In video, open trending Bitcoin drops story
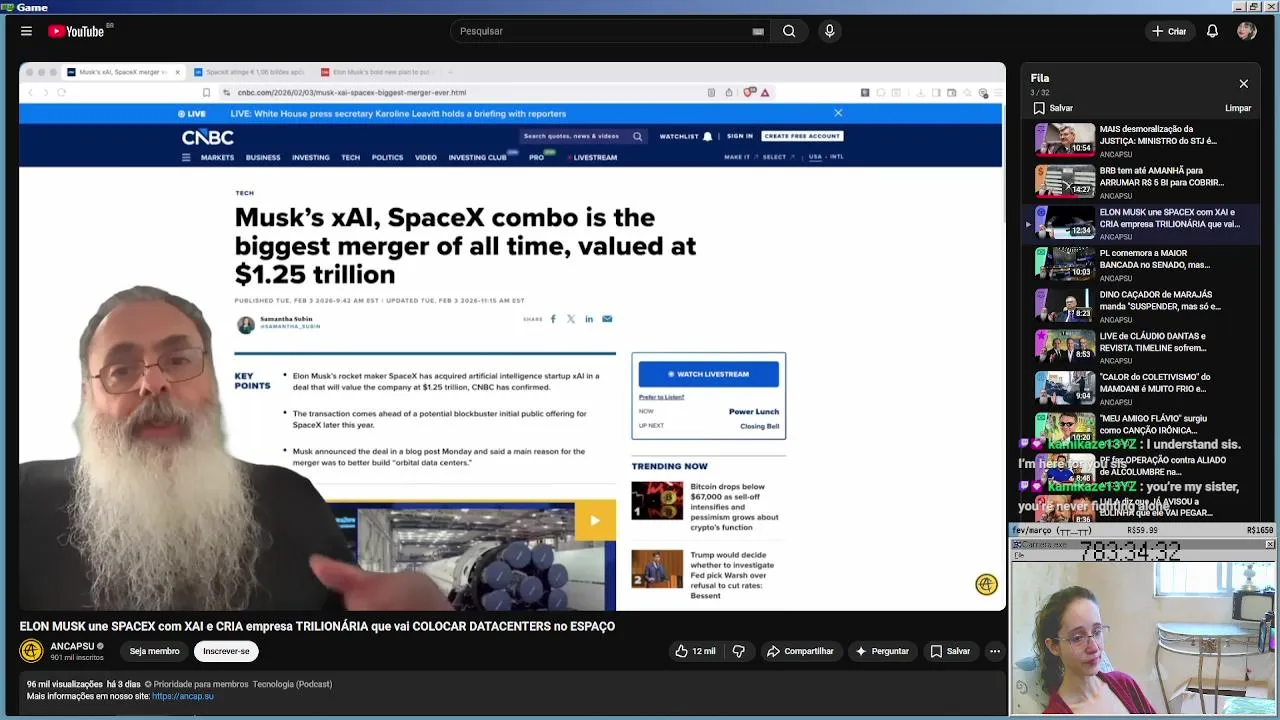 pos(734,507)
